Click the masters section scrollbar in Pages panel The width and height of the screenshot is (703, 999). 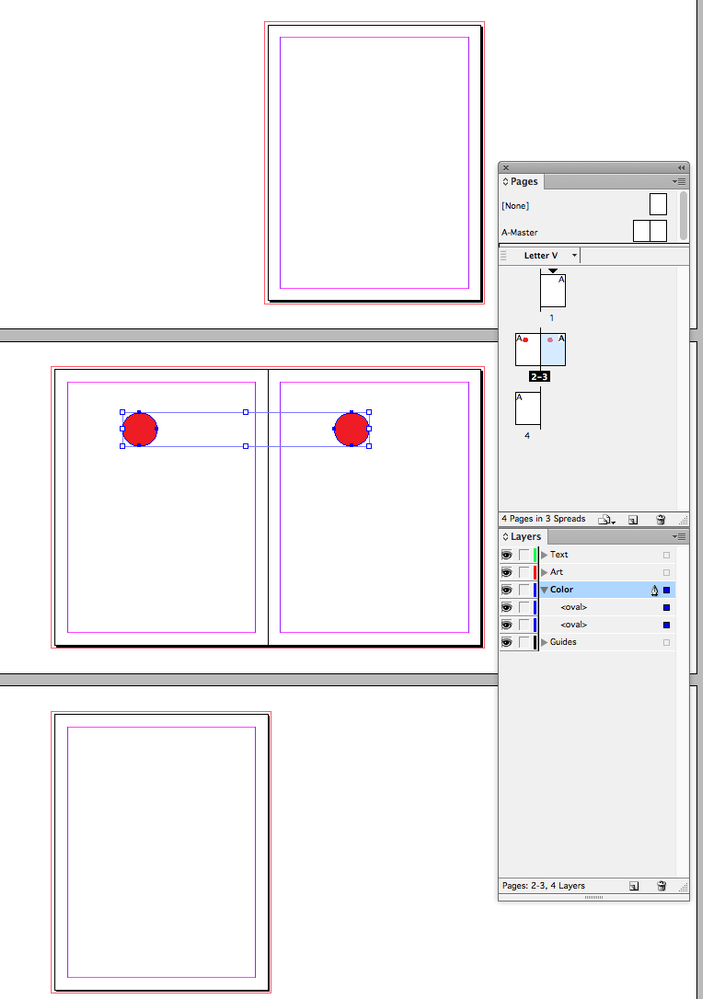point(684,215)
